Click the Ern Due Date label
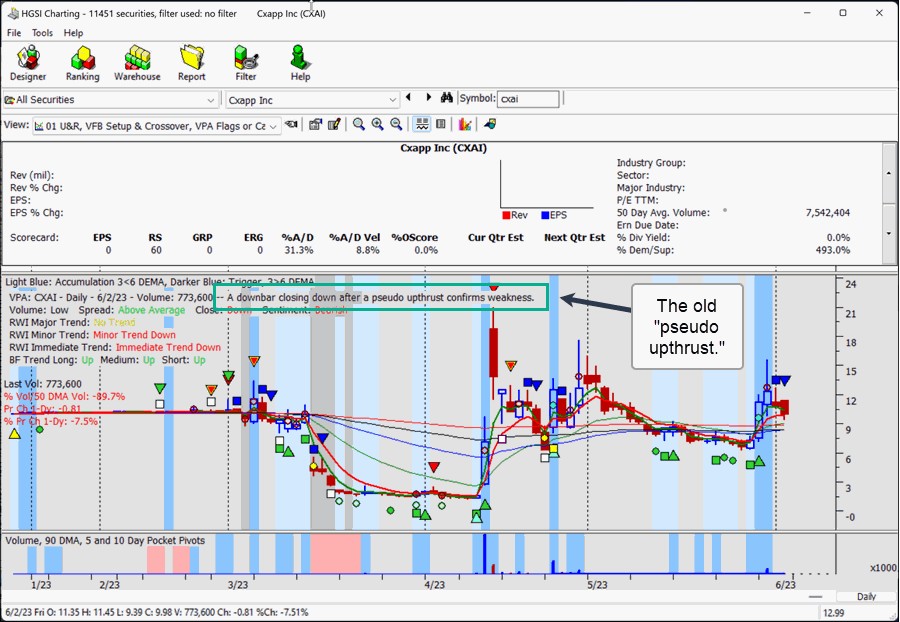This screenshot has width=900, height=622. 647,226
